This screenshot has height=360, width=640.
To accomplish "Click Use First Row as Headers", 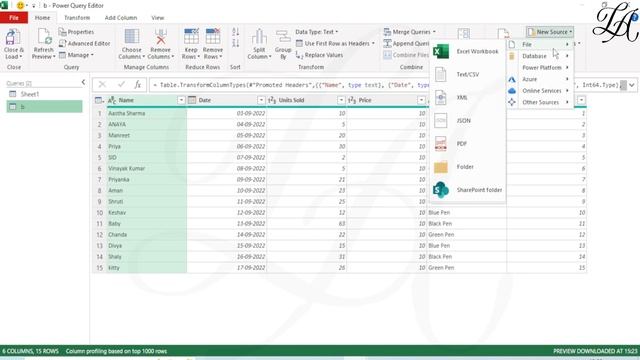I will click(x=335, y=43).
